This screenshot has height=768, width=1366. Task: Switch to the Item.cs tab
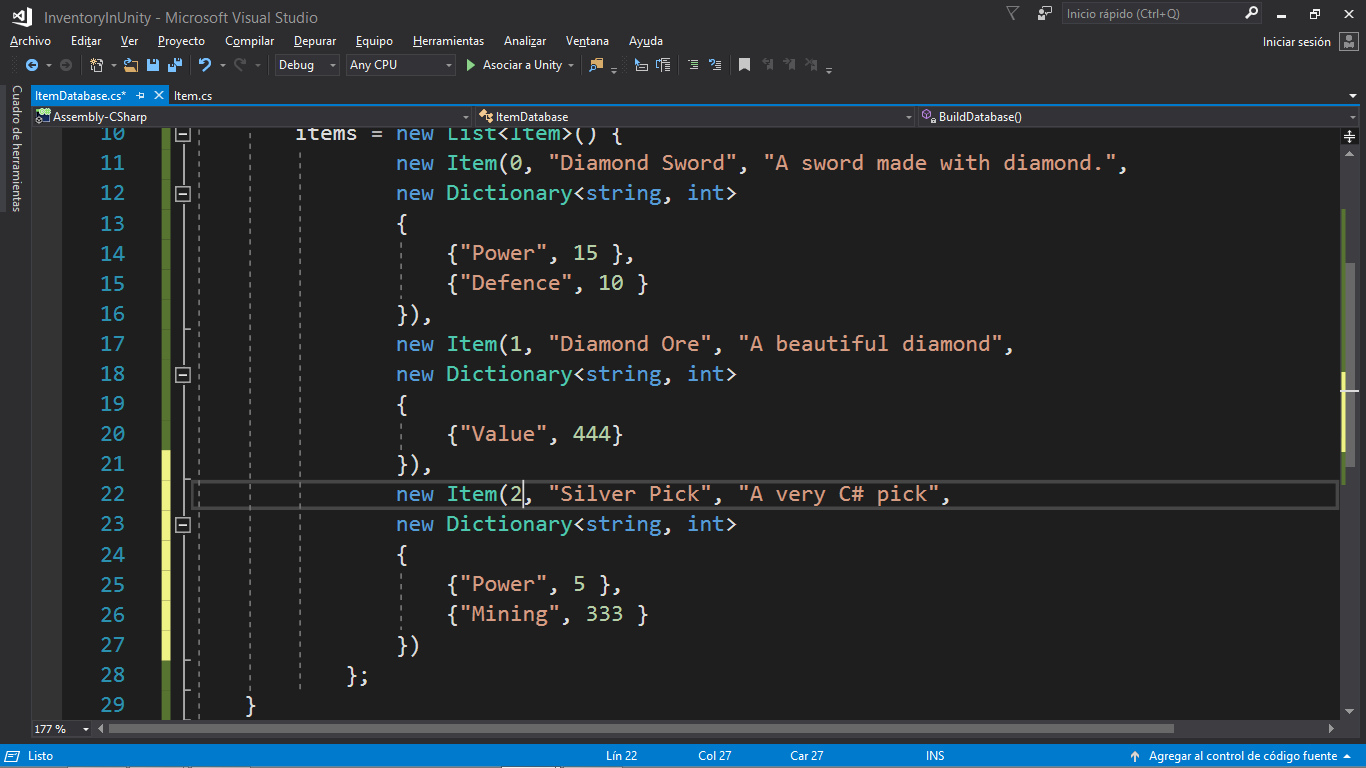point(193,96)
